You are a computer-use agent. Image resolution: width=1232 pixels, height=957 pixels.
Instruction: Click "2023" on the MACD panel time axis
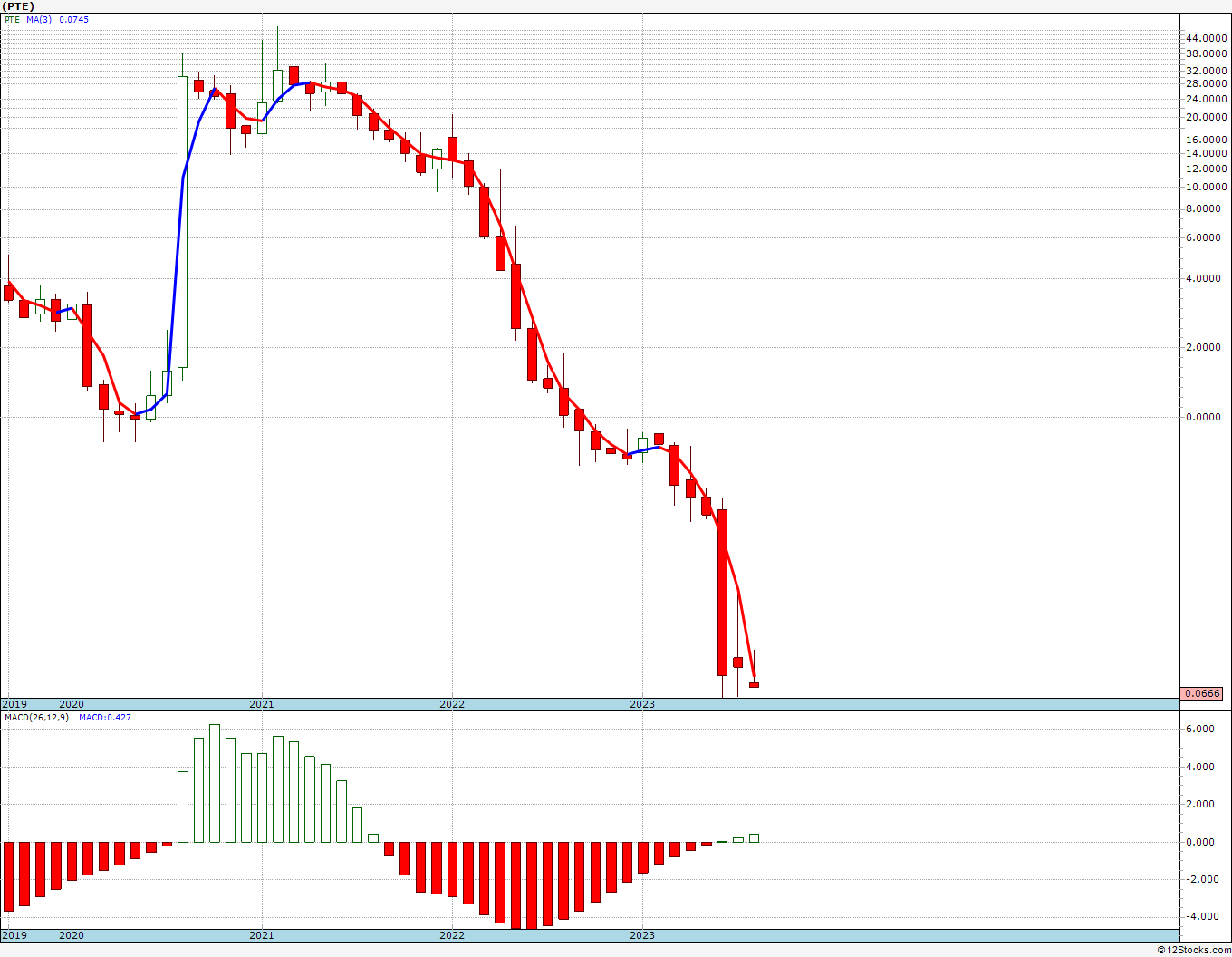click(x=642, y=935)
